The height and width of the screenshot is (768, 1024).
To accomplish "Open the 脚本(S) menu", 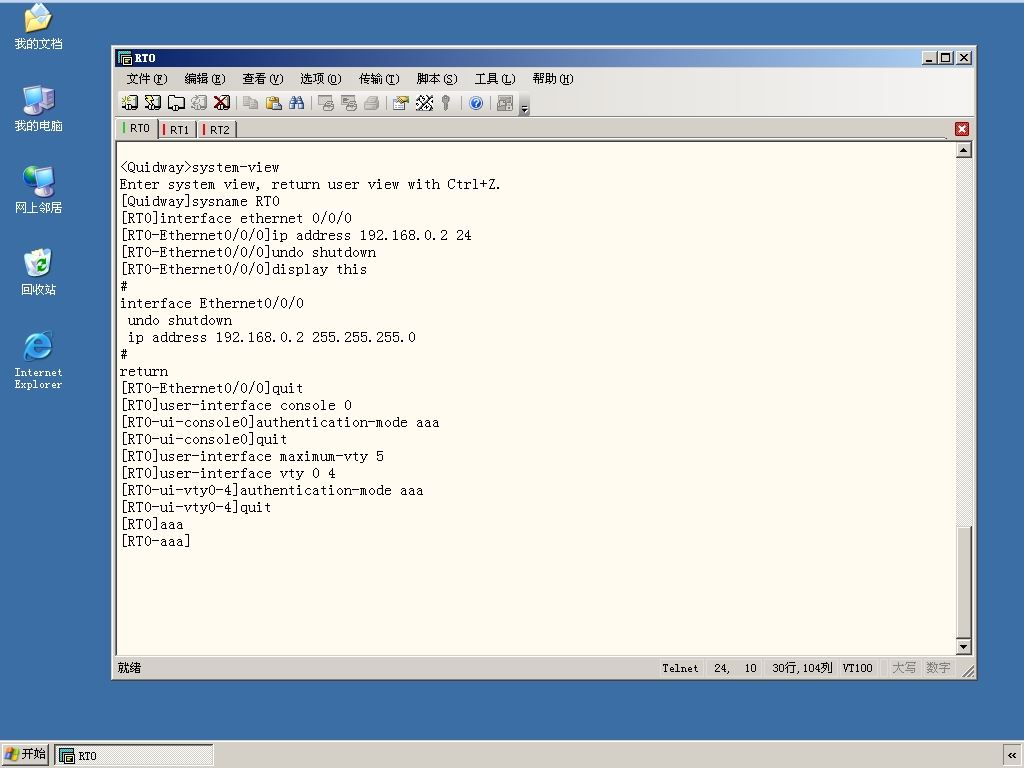I will click(437, 79).
